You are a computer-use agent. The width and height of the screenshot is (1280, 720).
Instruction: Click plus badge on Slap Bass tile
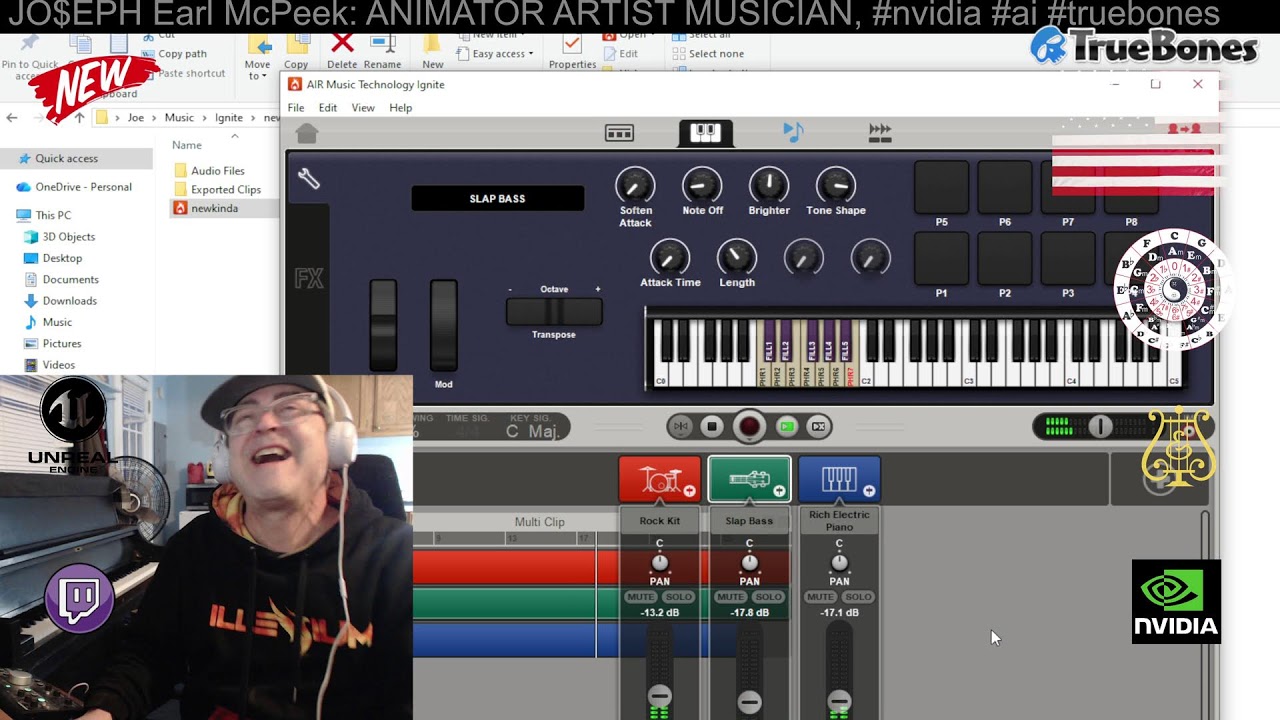pyautogui.click(x=779, y=490)
